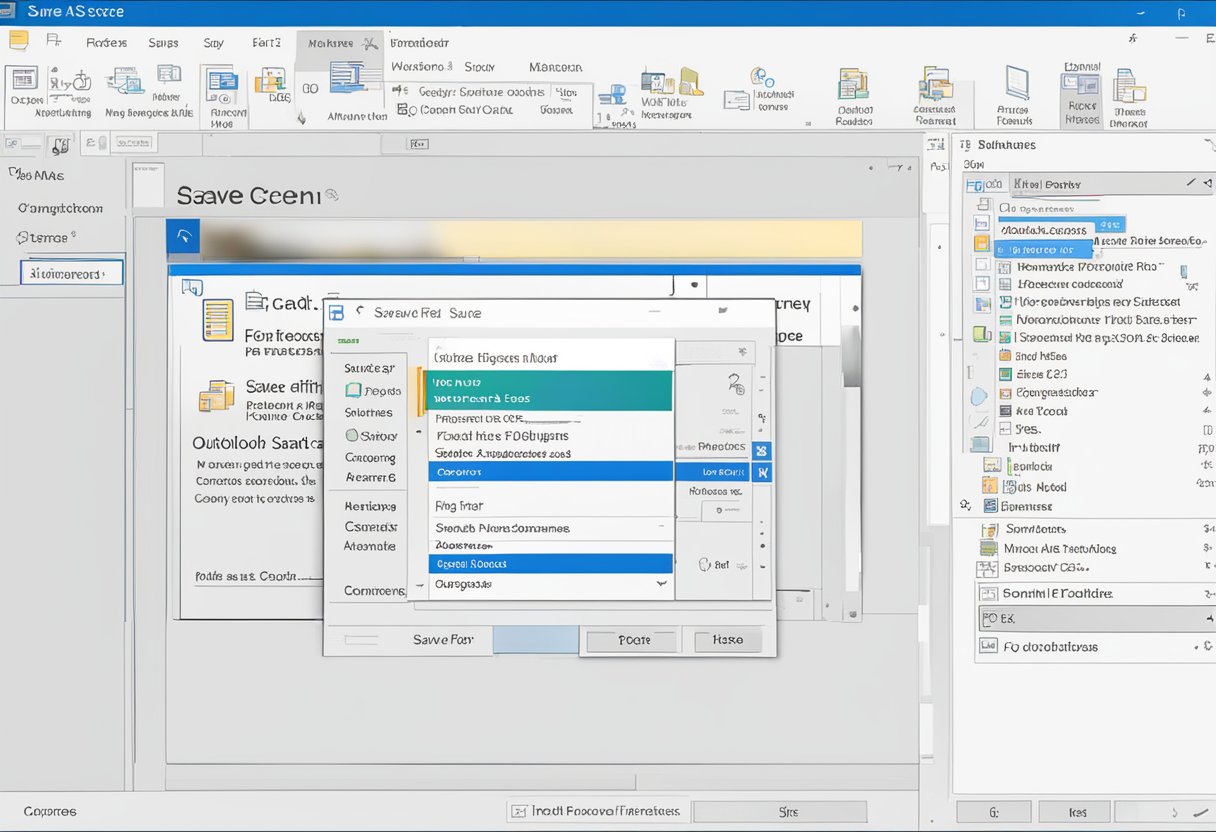The height and width of the screenshot is (832, 1216).
Task: Open the 'Fart2' ribbon tab
Action: coord(266,43)
